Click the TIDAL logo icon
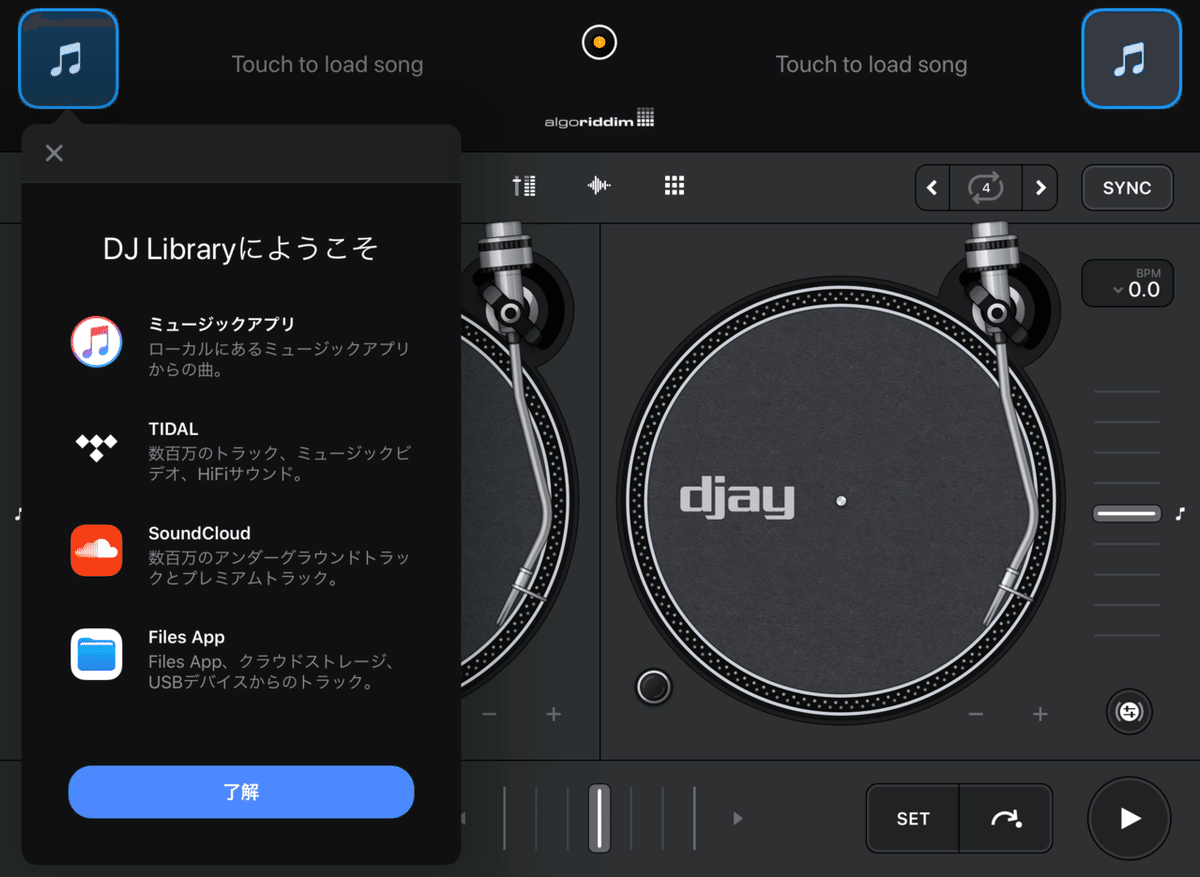 pos(96,446)
